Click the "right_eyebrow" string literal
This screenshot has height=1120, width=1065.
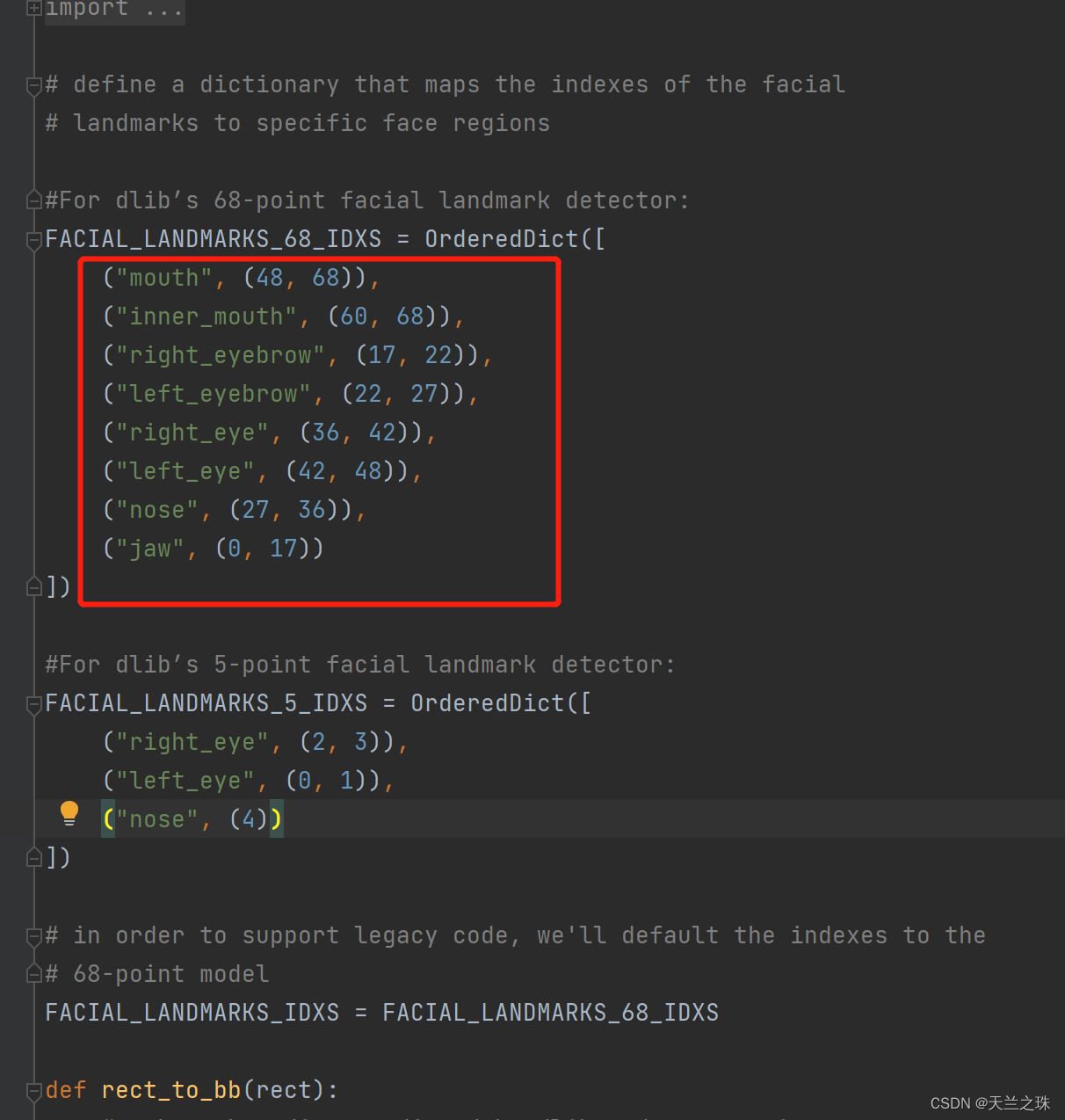tap(220, 355)
